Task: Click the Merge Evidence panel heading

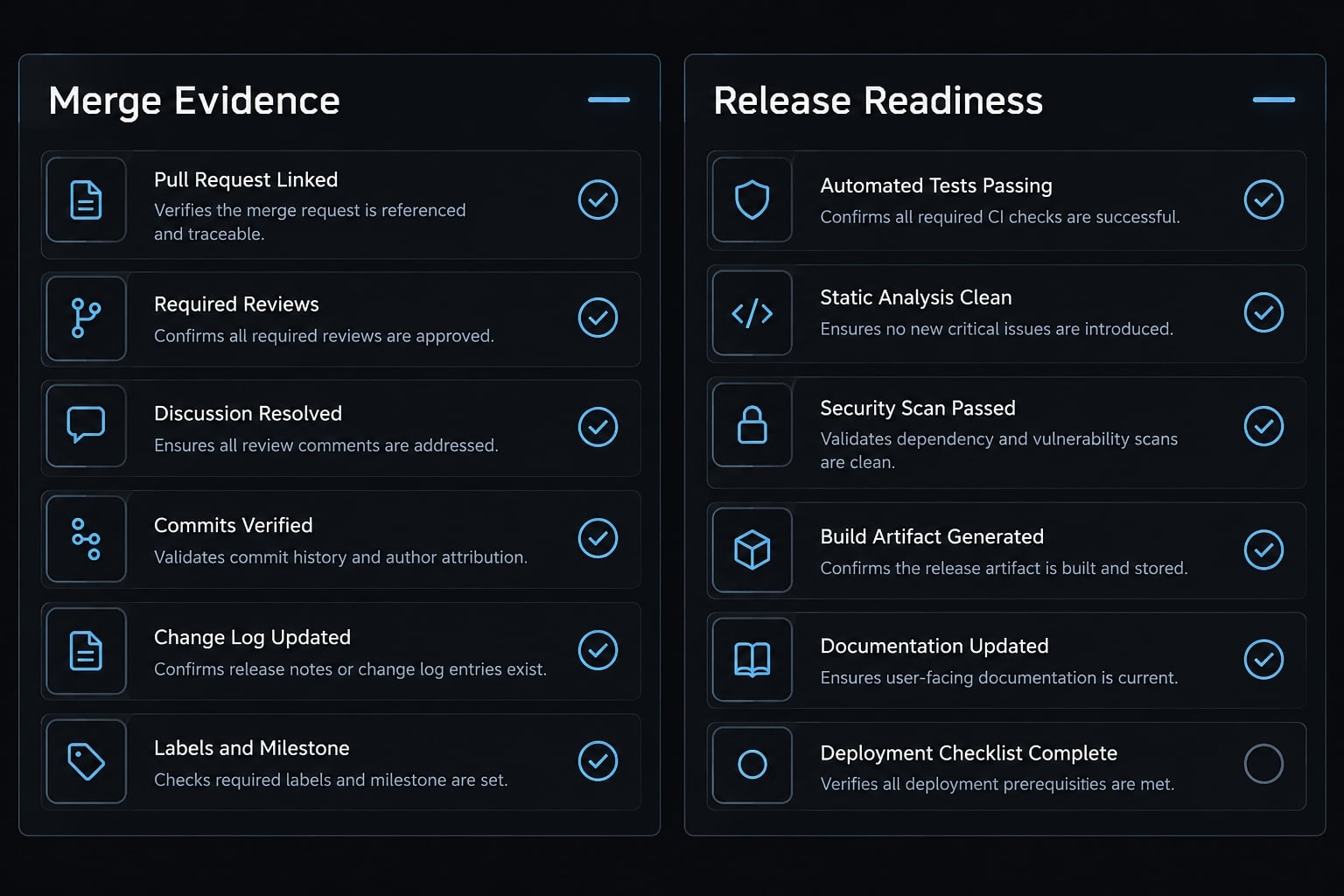Action: point(194,101)
